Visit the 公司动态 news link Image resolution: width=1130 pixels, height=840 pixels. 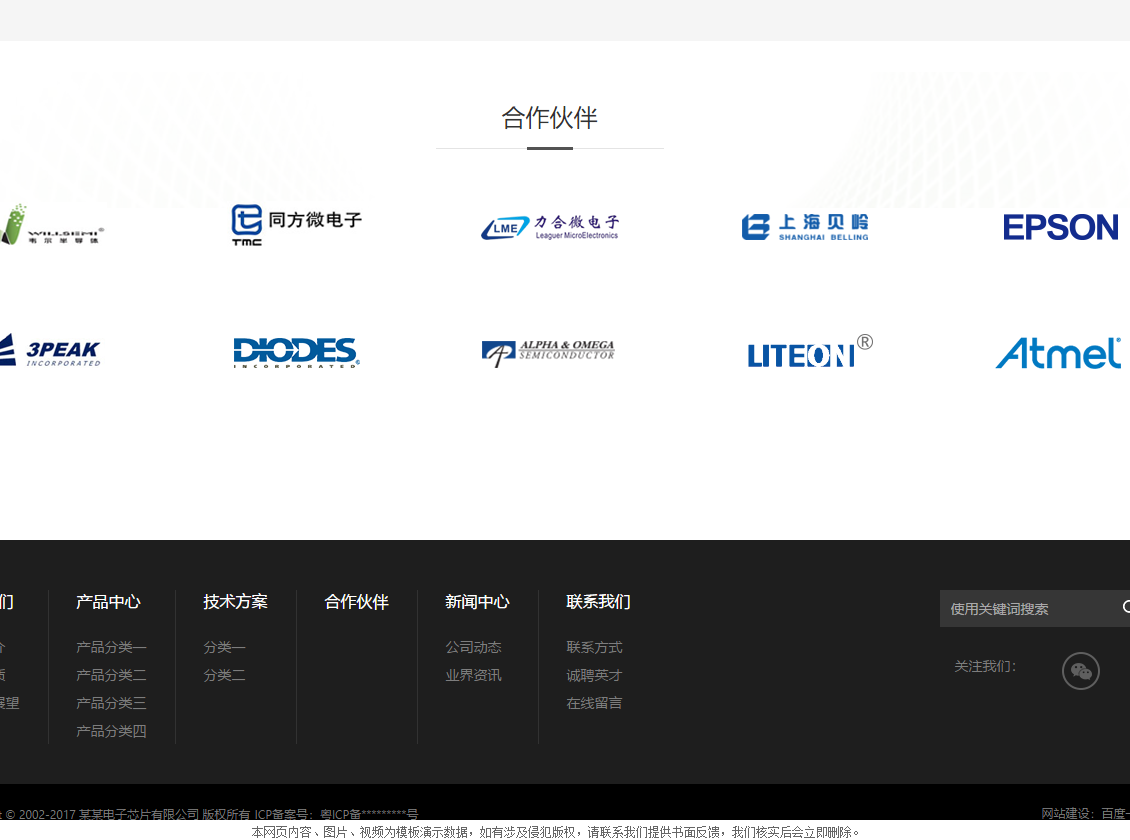tap(473, 647)
